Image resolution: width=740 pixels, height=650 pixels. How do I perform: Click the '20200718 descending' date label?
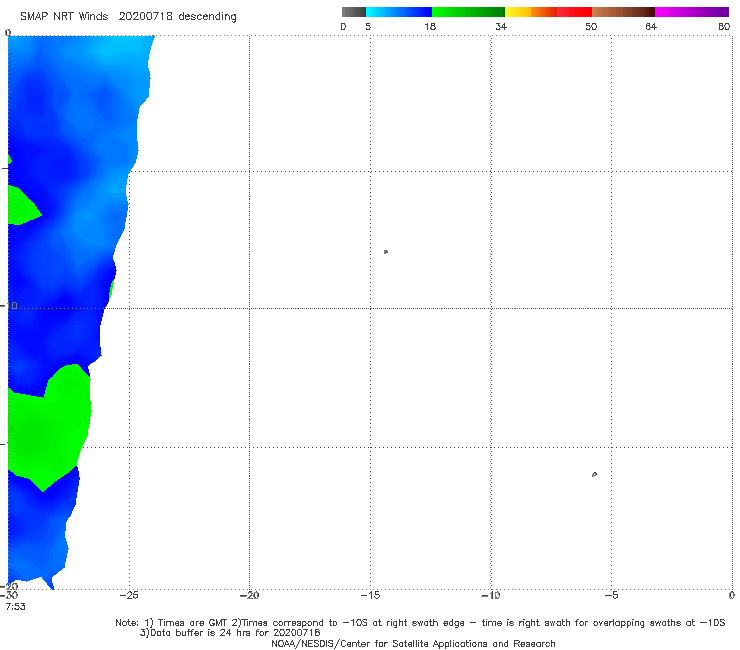pyautogui.click(x=177, y=17)
